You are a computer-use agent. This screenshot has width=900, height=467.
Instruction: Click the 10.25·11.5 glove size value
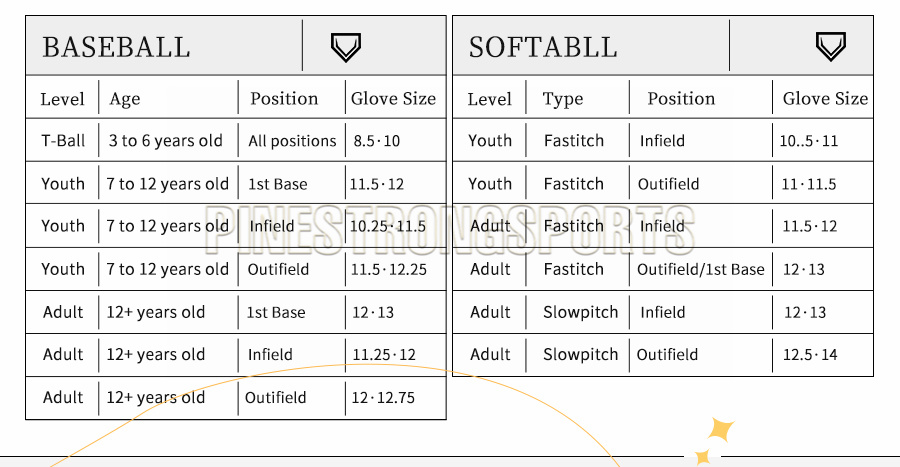(x=388, y=226)
